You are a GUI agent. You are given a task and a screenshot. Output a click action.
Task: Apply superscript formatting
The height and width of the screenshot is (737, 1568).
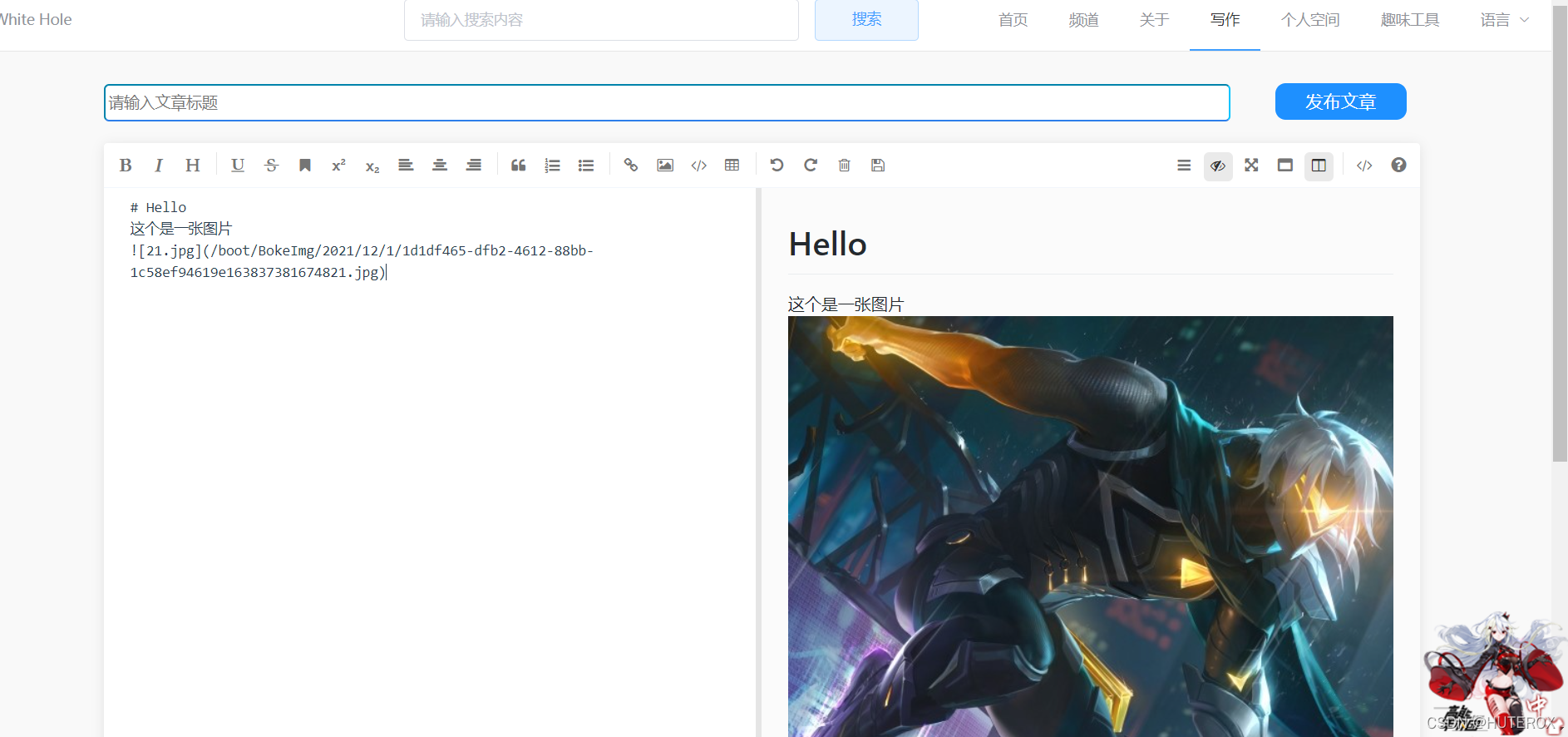pos(338,166)
